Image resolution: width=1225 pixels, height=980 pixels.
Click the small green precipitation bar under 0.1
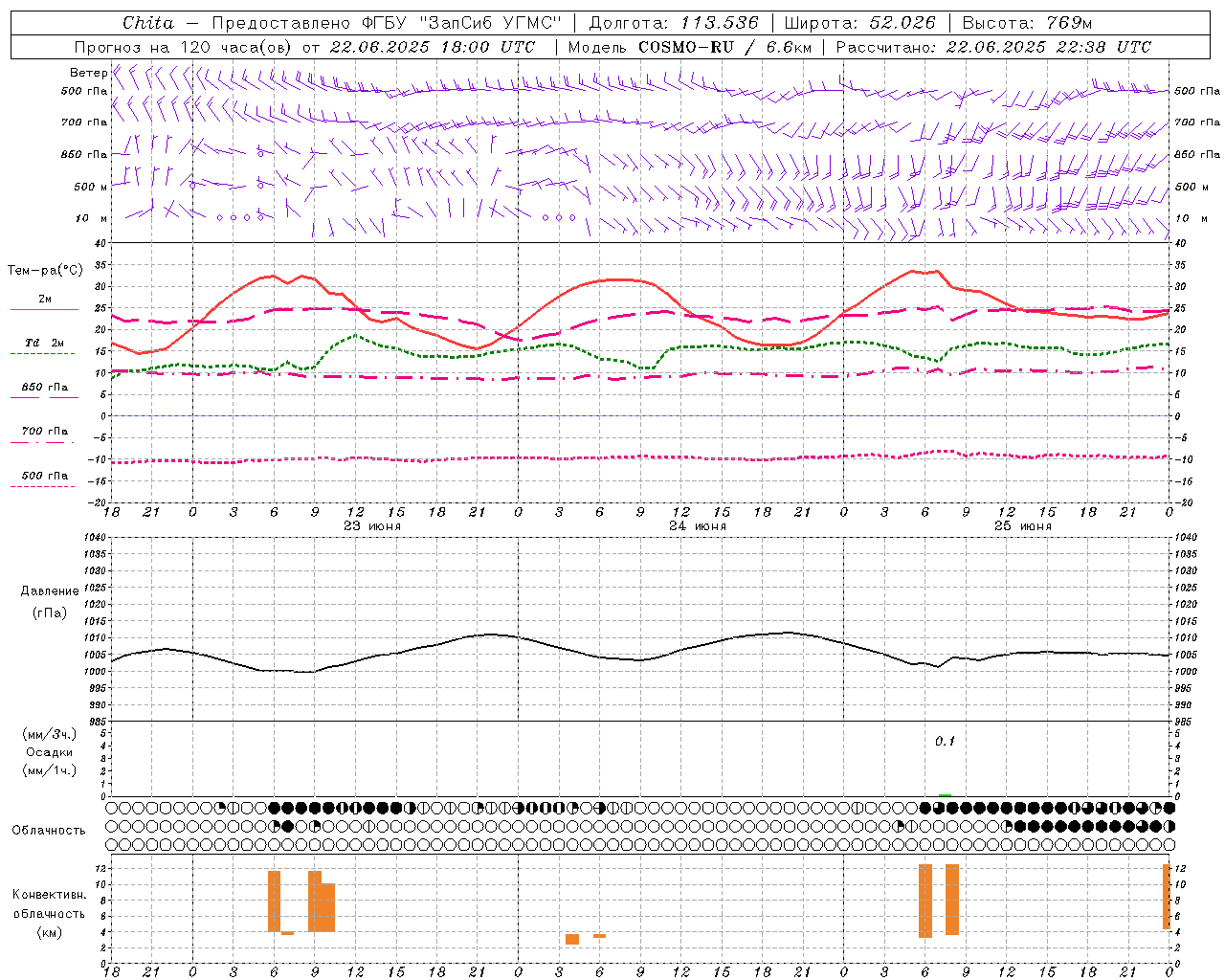click(945, 794)
